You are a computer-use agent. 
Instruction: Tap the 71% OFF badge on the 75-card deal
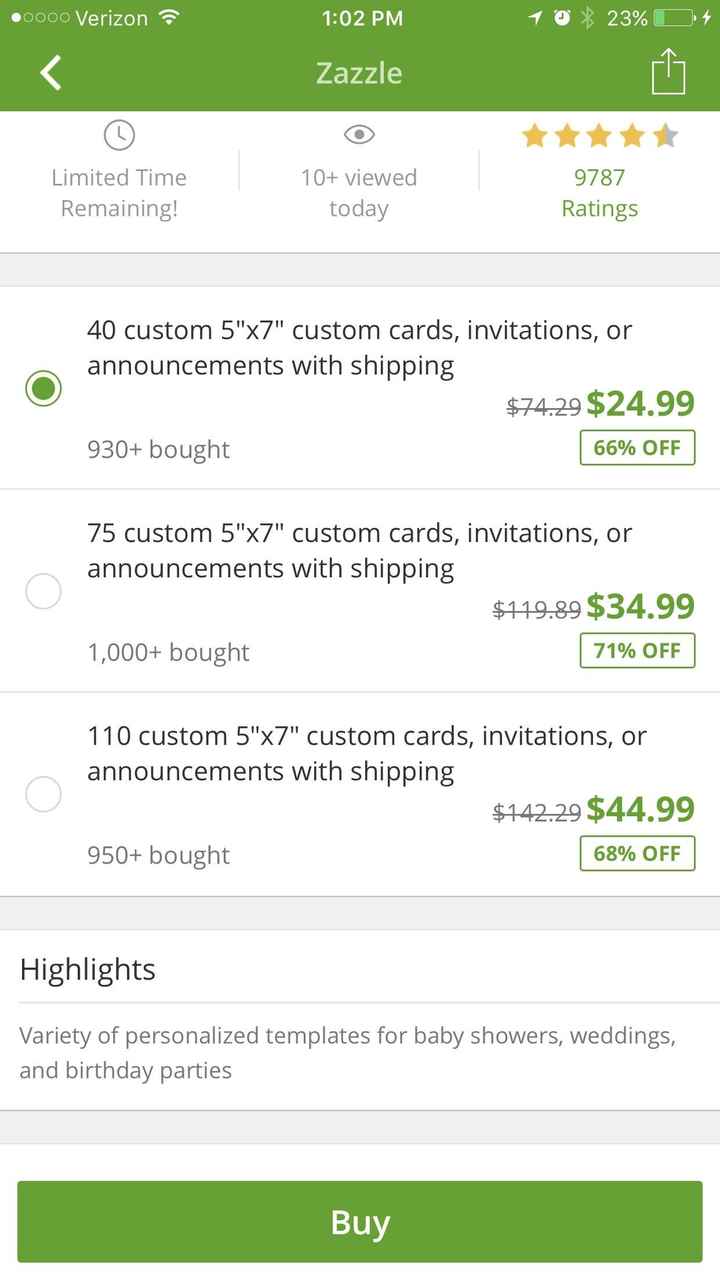click(x=637, y=651)
